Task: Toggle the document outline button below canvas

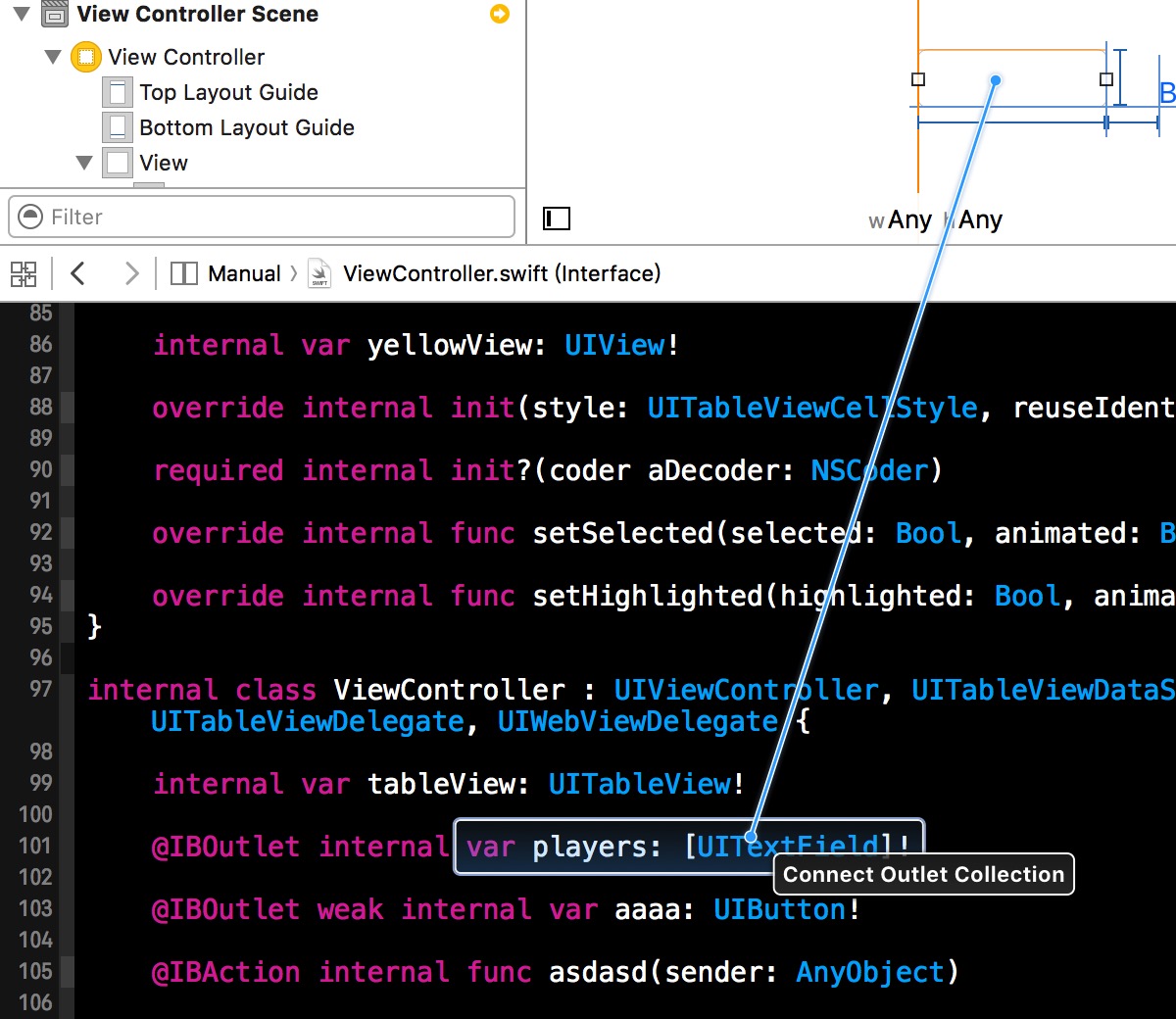Action: [557, 219]
